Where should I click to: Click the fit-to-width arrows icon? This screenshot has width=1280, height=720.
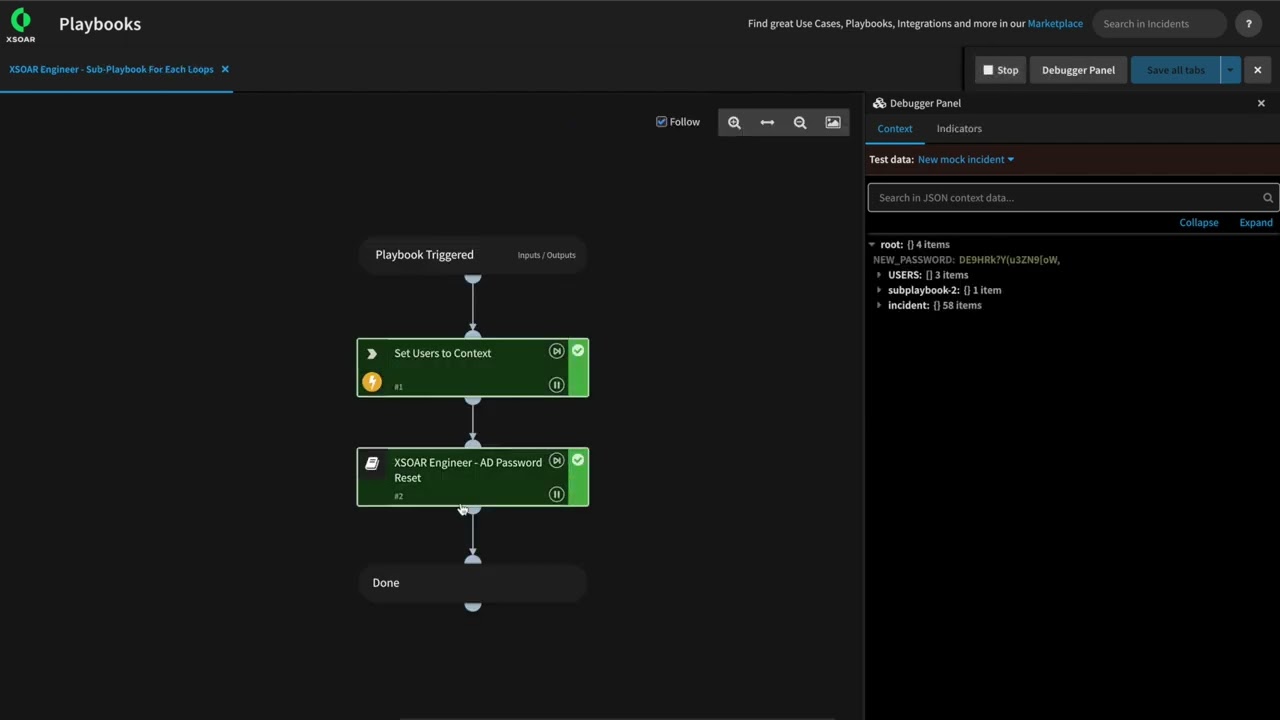767,122
